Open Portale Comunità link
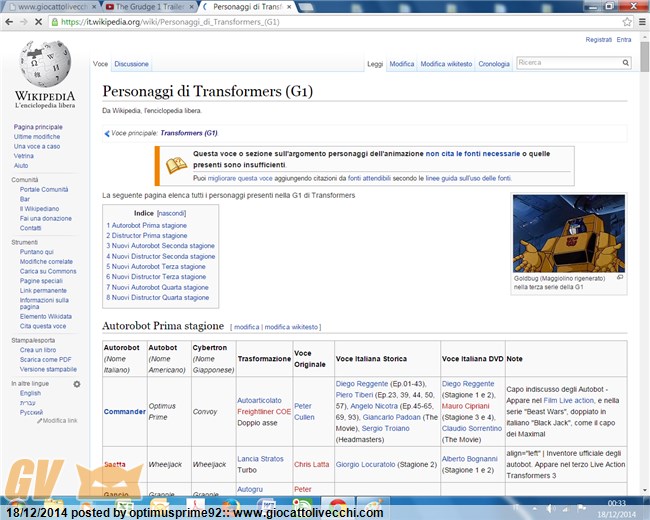This screenshot has height=520, width=650. point(44,189)
